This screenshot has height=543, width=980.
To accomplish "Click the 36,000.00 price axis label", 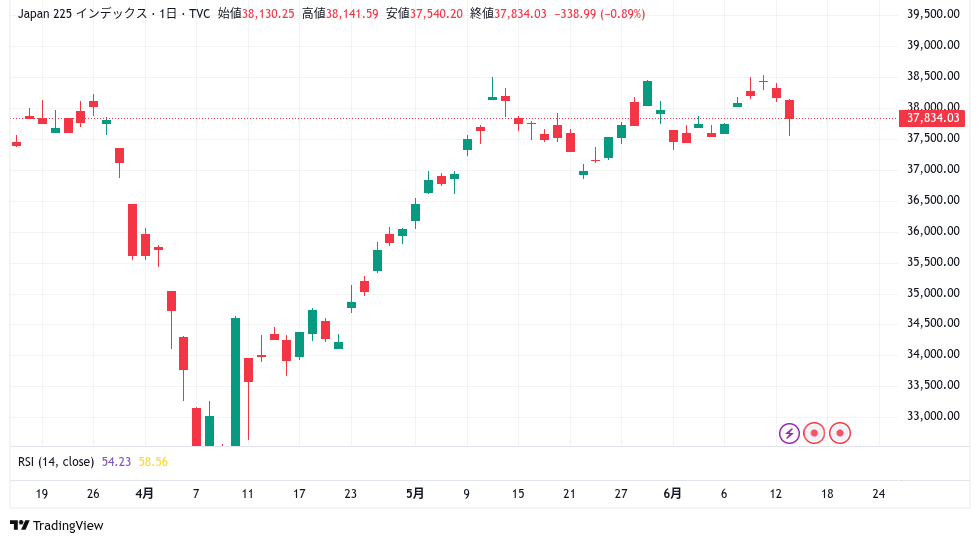I will [933, 231].
